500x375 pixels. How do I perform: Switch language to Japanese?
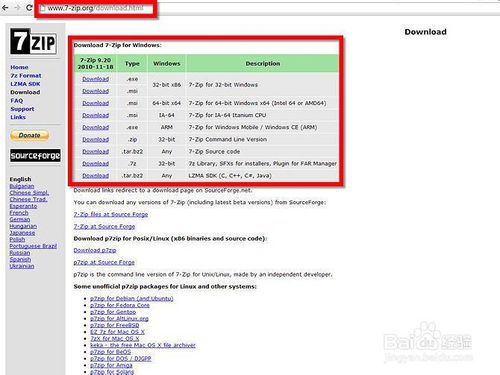pos(22,233)
